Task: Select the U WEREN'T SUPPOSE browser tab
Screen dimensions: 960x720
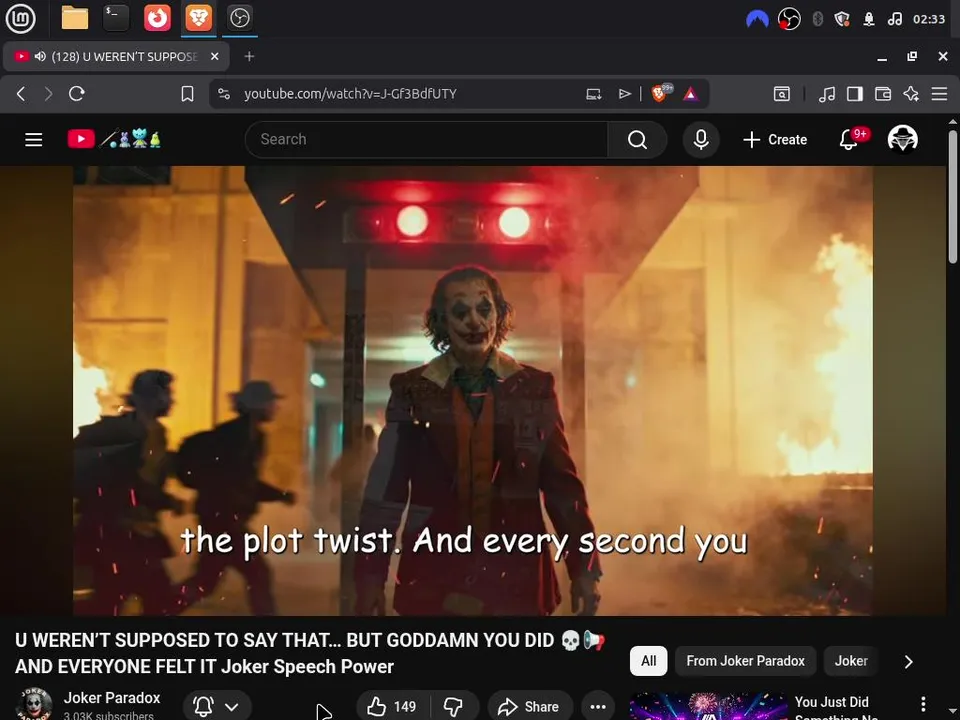Action: coord(116,56)
